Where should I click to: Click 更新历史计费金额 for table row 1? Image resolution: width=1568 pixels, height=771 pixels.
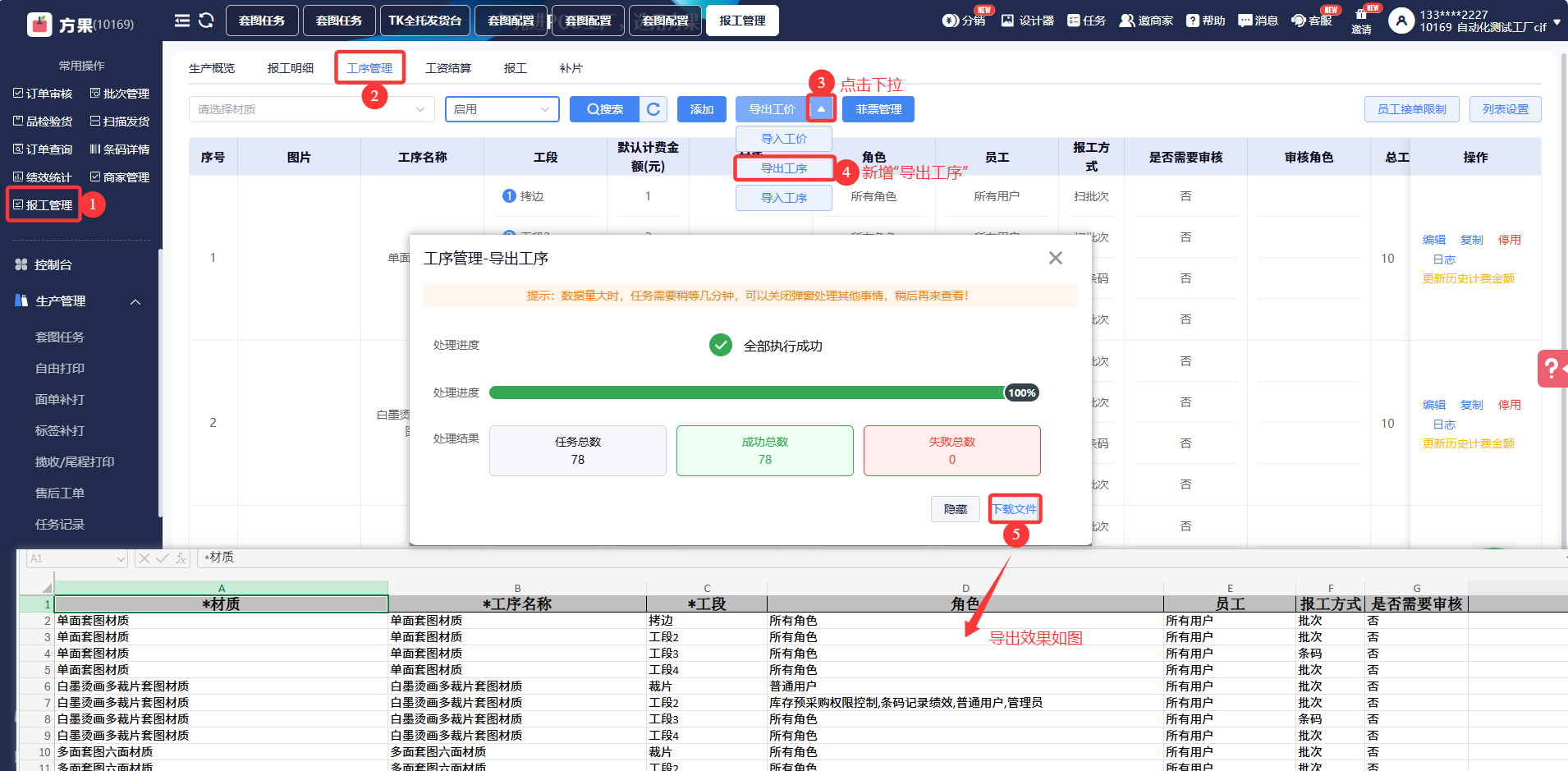(1469, 279)
